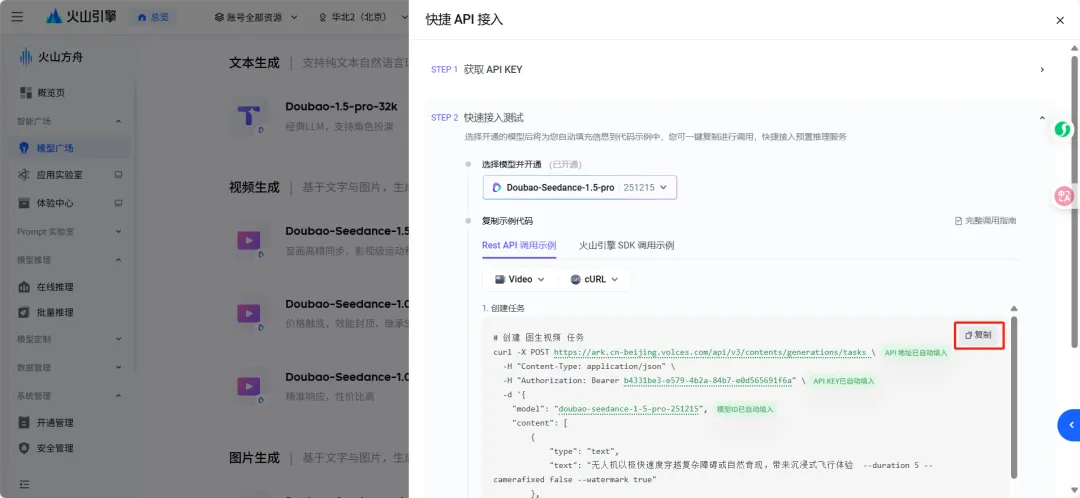The width and height of the screenshot is (1080, 498).
Task: Click the 体验中心 external window icon
Action: click(x=118, y=203)
